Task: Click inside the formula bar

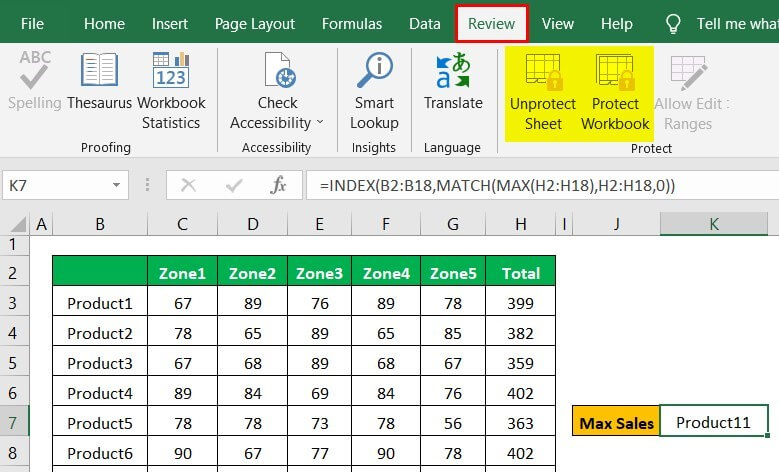Action: click(543, 185)
